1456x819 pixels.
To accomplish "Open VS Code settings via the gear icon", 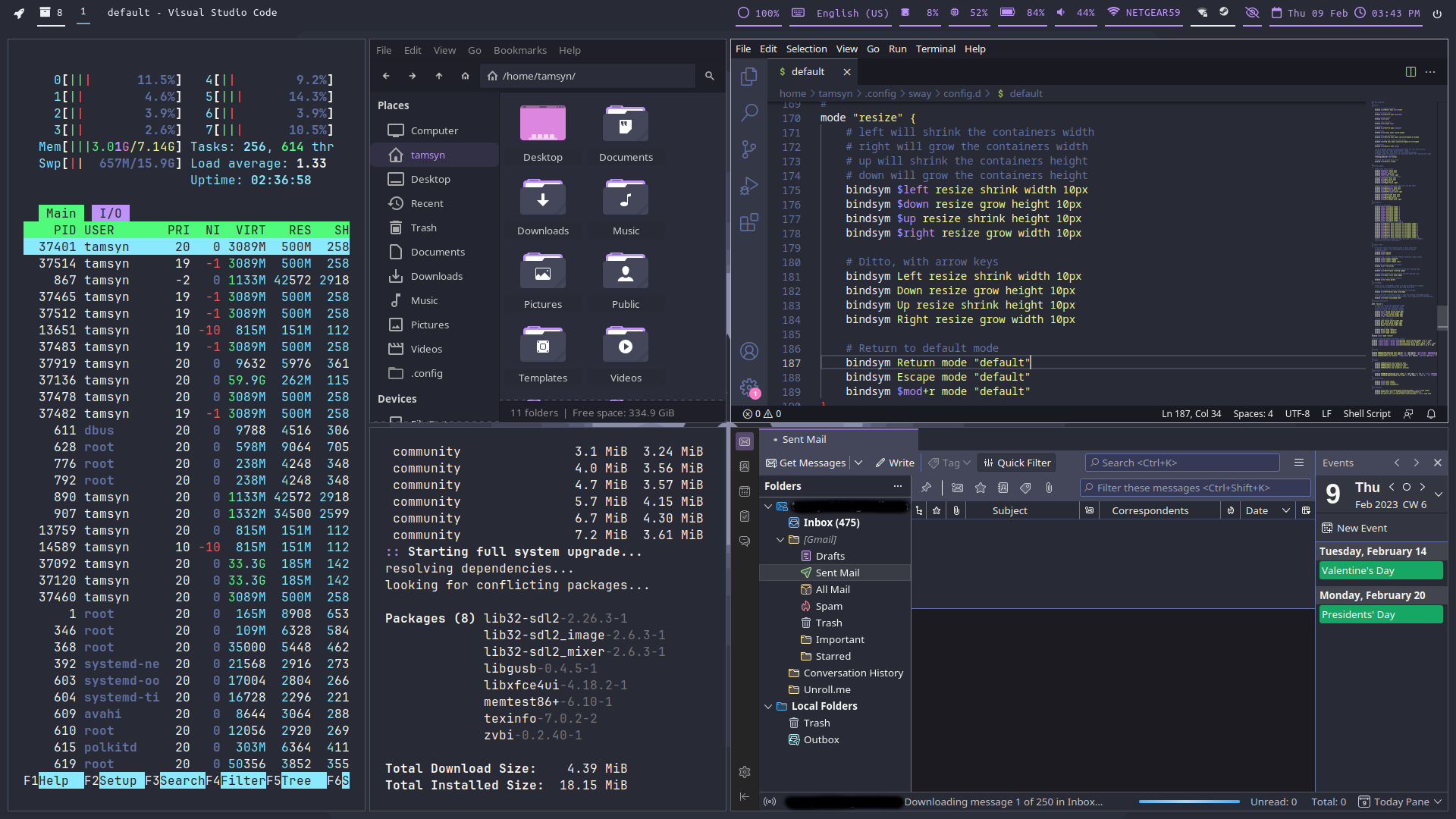I will [x=749, y=386].
